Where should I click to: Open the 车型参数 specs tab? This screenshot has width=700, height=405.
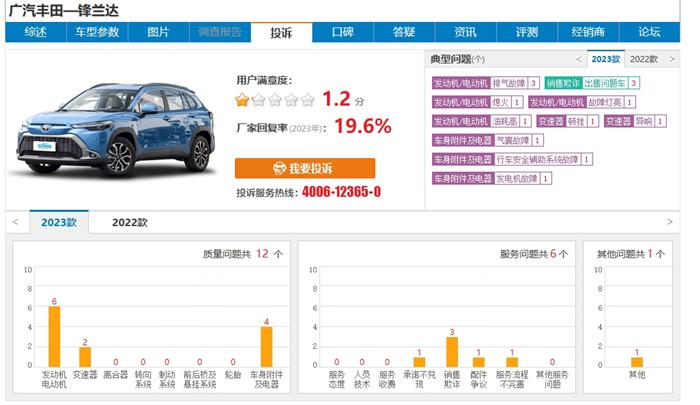click(x=97, y=32)
